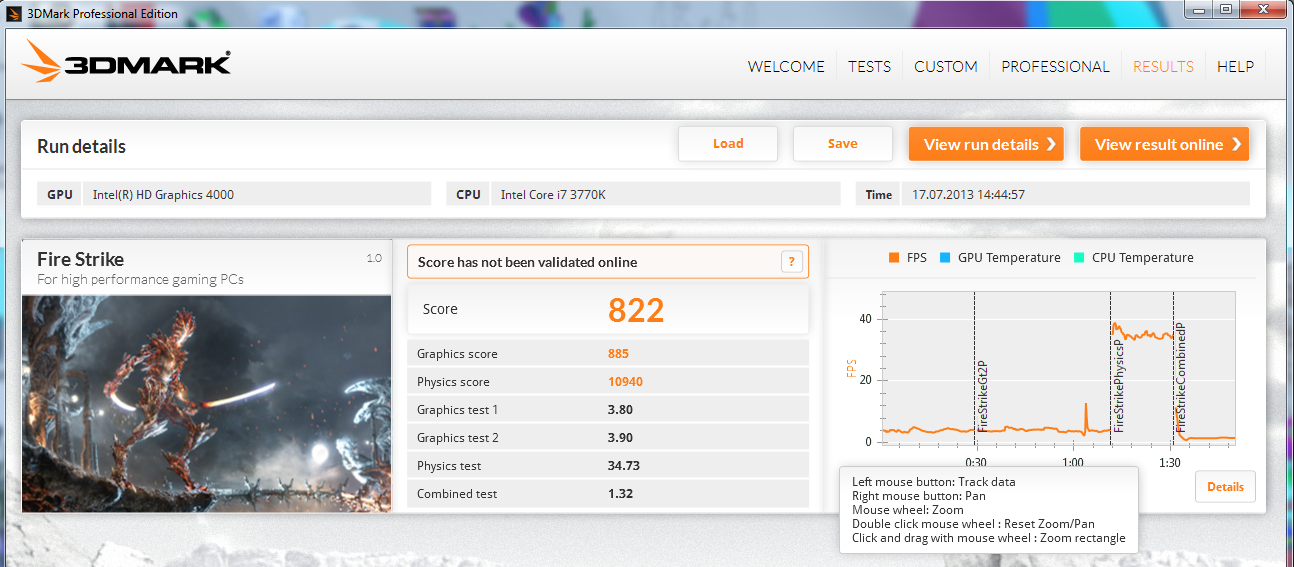The width and height of the screenshot is (1294, 567).
Task: Toggle the GPU Temperature legend swatch
Action: click(x=945, y=258)
